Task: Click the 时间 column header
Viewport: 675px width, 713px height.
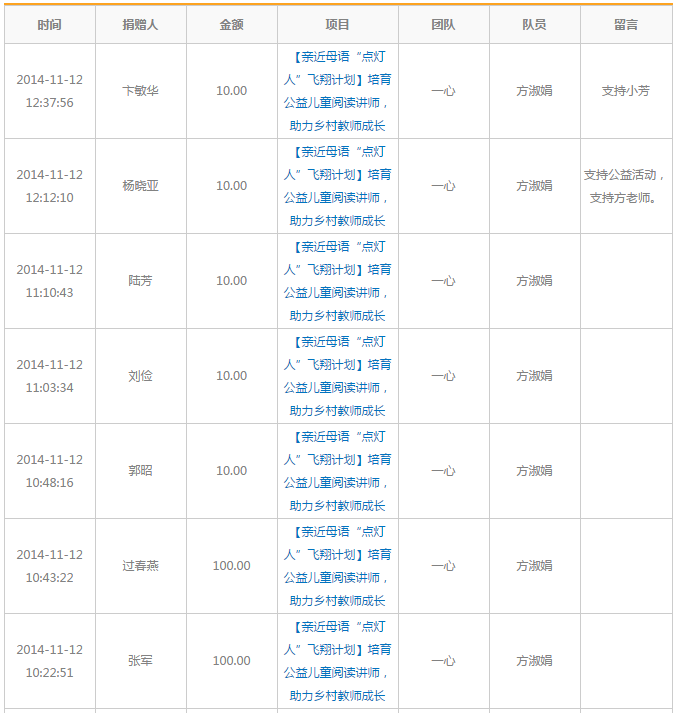Action: point(49,24)
